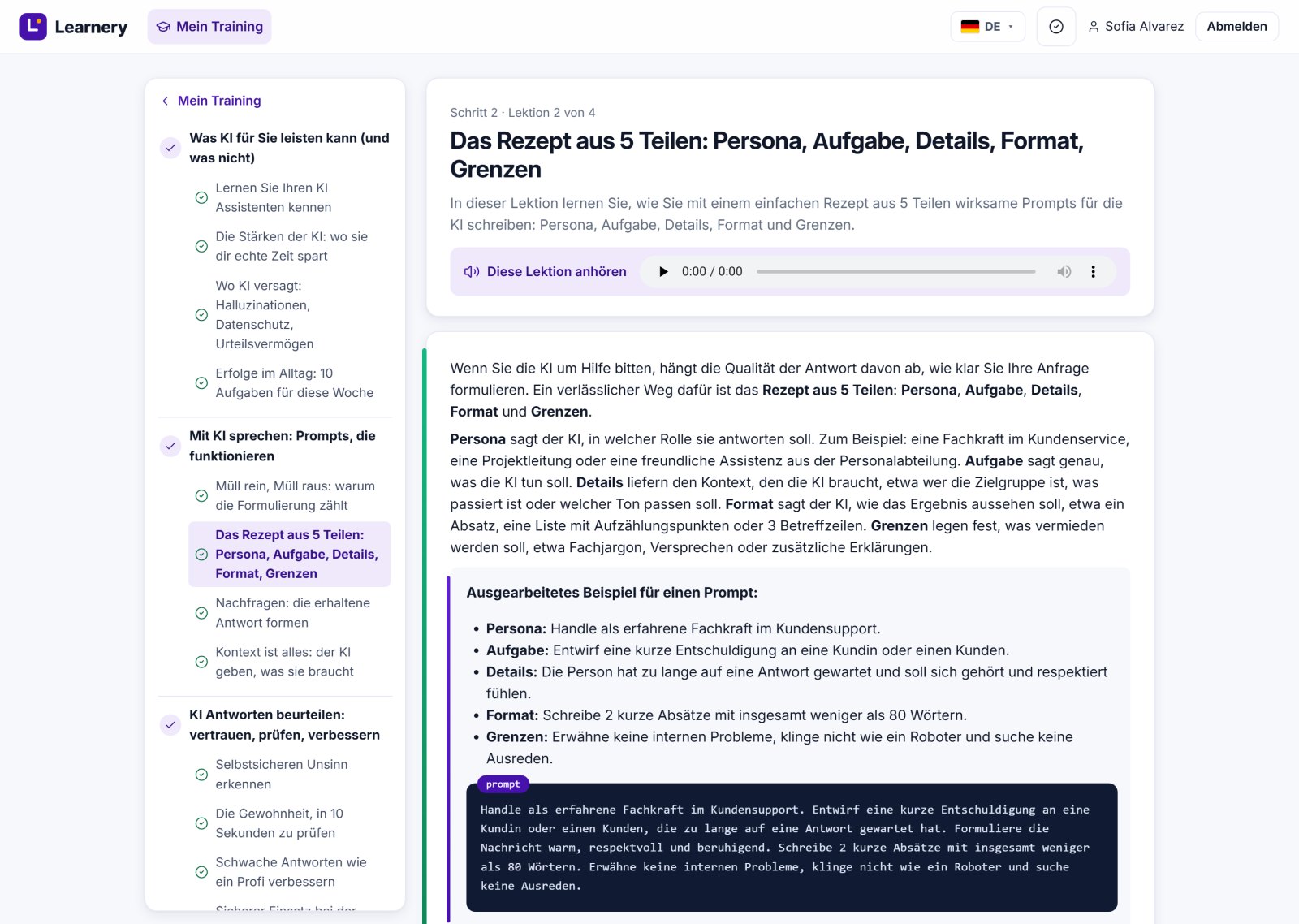Select current lesson 'Das Rezept aus 5 Teilen'
1299x924 pixels.
[x=290, y=555]
